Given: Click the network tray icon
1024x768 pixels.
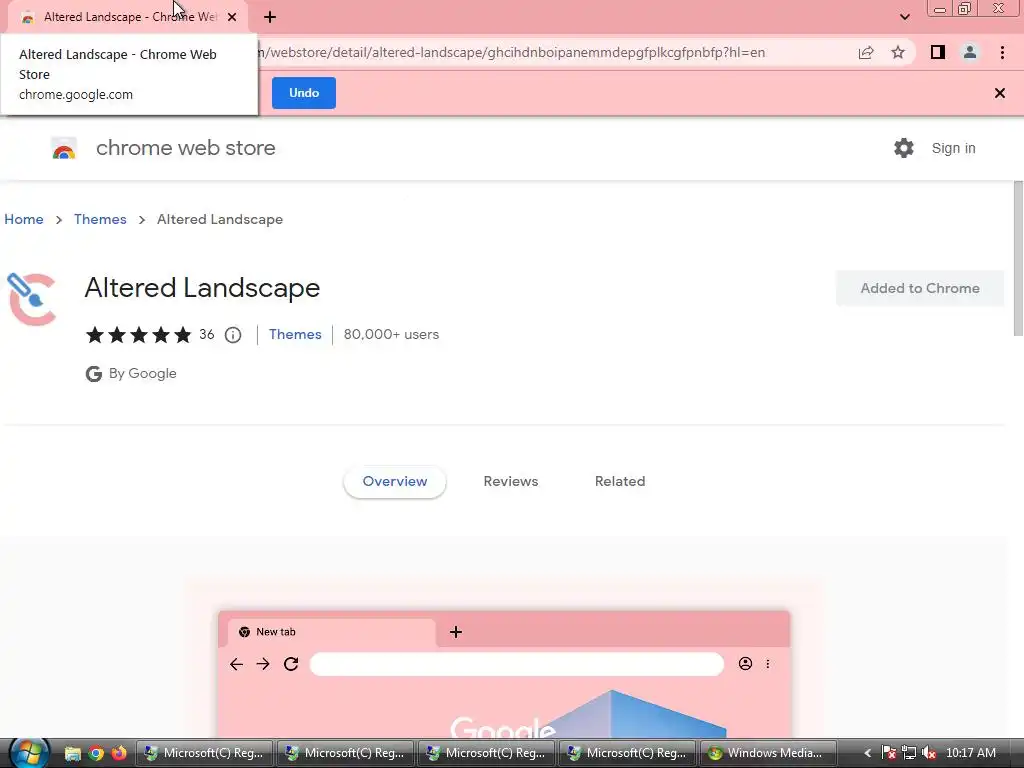Looking at the screenshot, I should click(x=908, y=753).
